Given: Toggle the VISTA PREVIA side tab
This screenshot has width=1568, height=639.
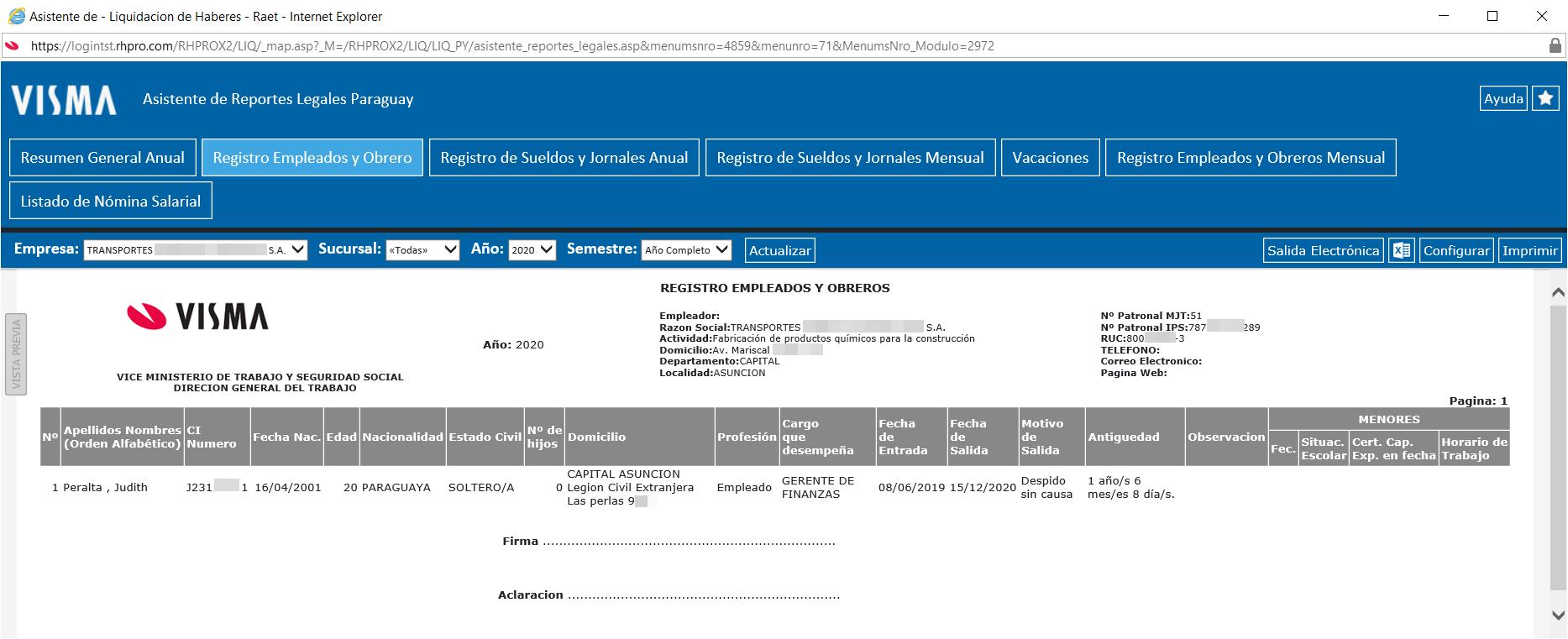Looking at the screenshot, I should tap(16, 354).
